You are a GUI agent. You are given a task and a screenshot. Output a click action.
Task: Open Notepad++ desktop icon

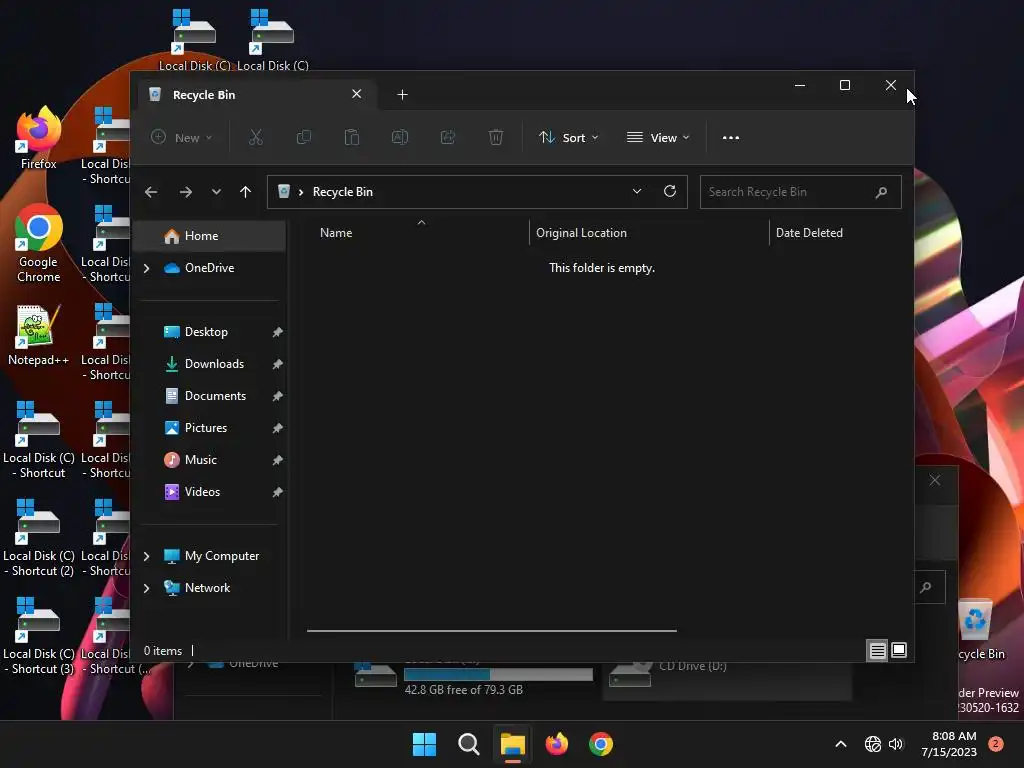pos(38,335)
